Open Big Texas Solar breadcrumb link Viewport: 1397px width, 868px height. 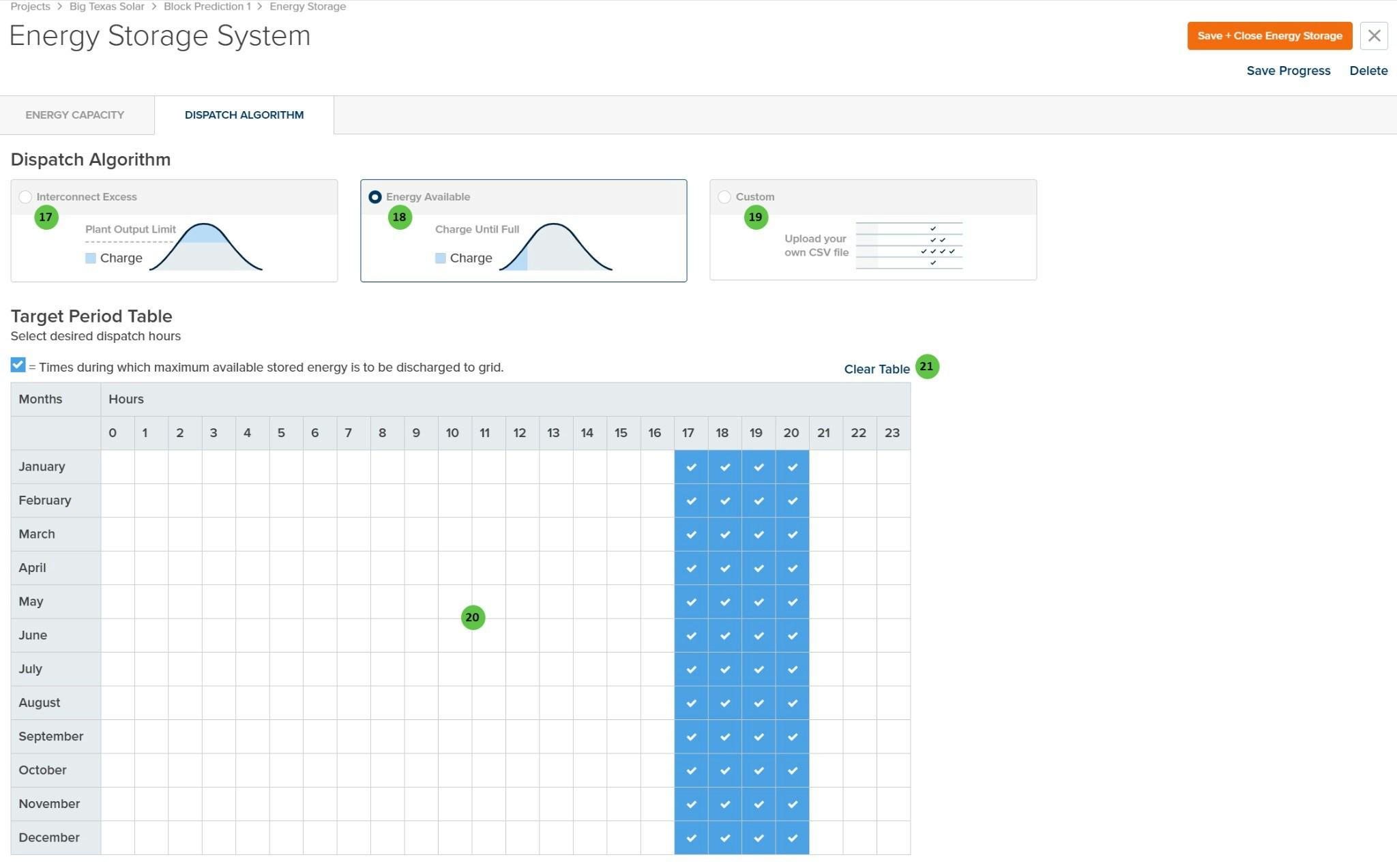click(107, 7)
